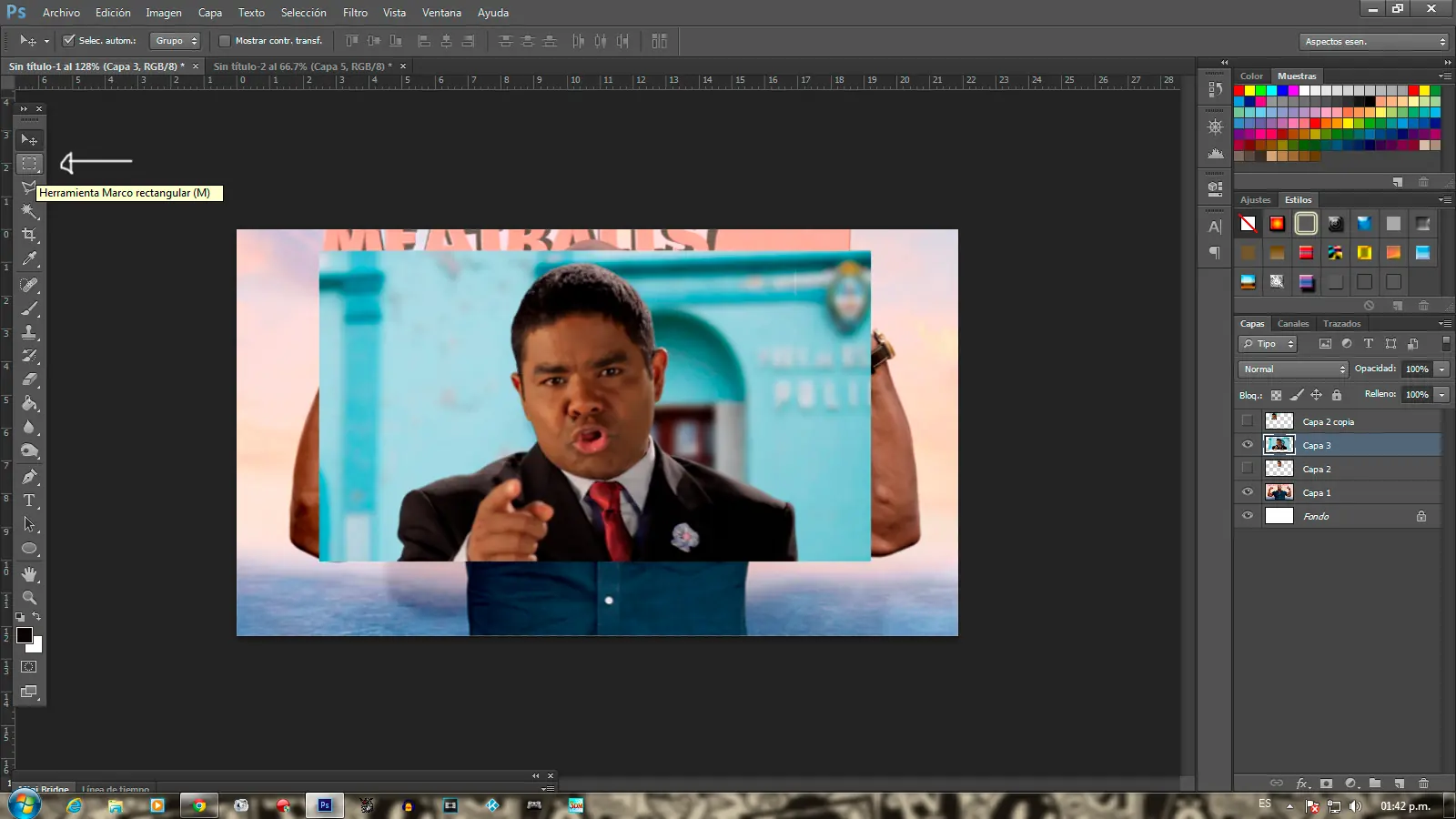The width and height of the screenshot is (1456, 819).
Task: Select the Sponge tool
Action: pos(29,450)
